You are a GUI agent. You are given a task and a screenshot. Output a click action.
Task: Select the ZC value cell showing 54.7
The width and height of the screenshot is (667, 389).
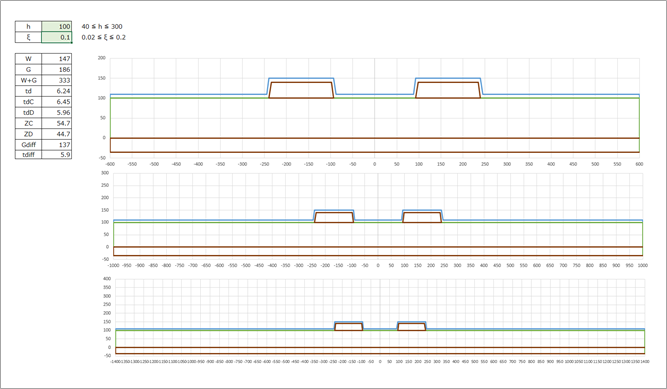(57, 123)
